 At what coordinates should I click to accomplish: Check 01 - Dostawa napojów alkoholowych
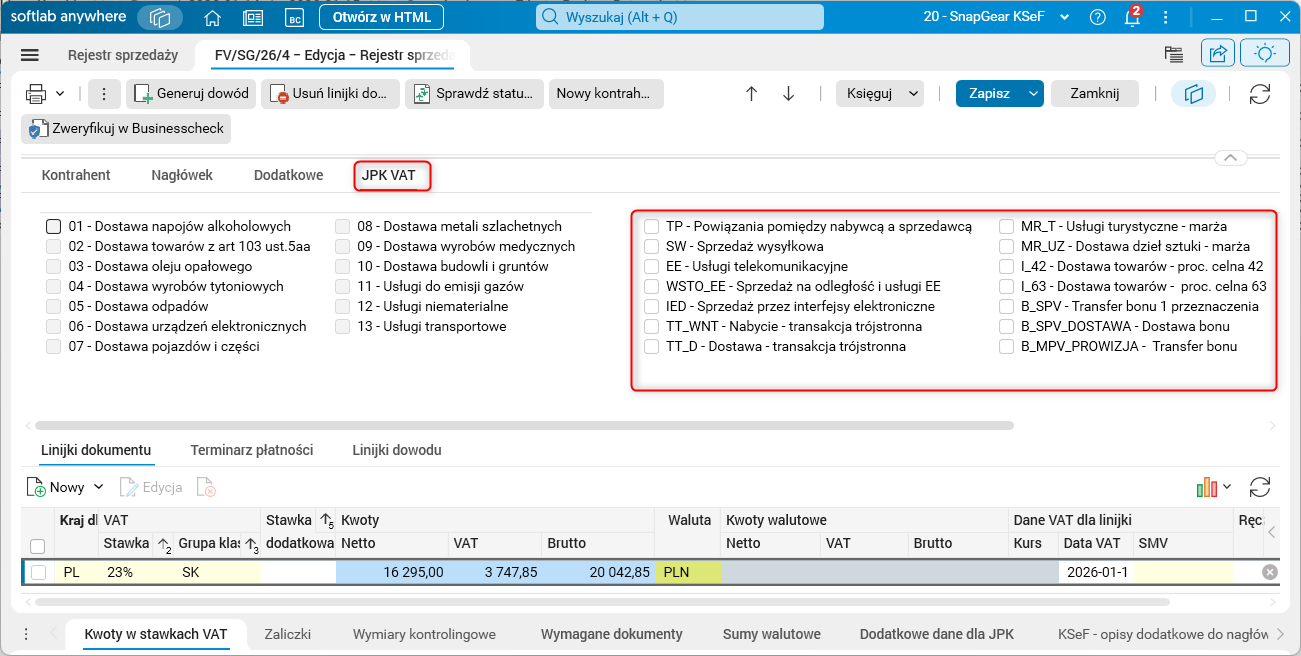tap(54, 226)
